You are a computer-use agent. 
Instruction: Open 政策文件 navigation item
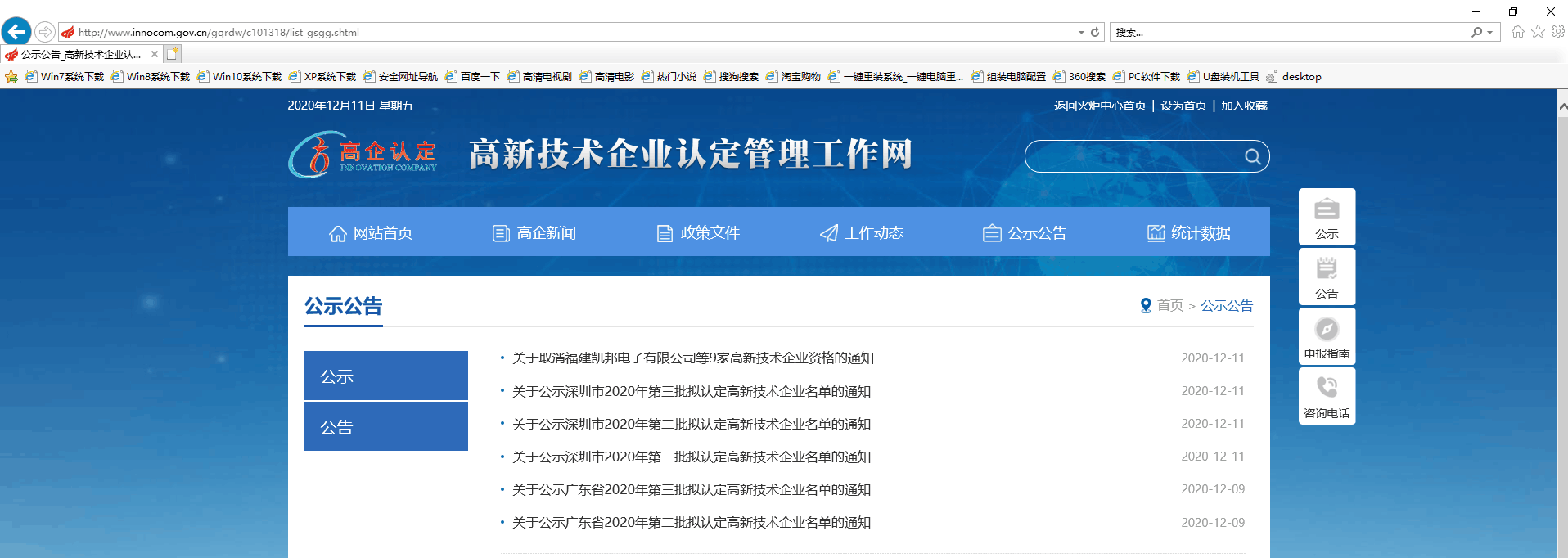697,233
